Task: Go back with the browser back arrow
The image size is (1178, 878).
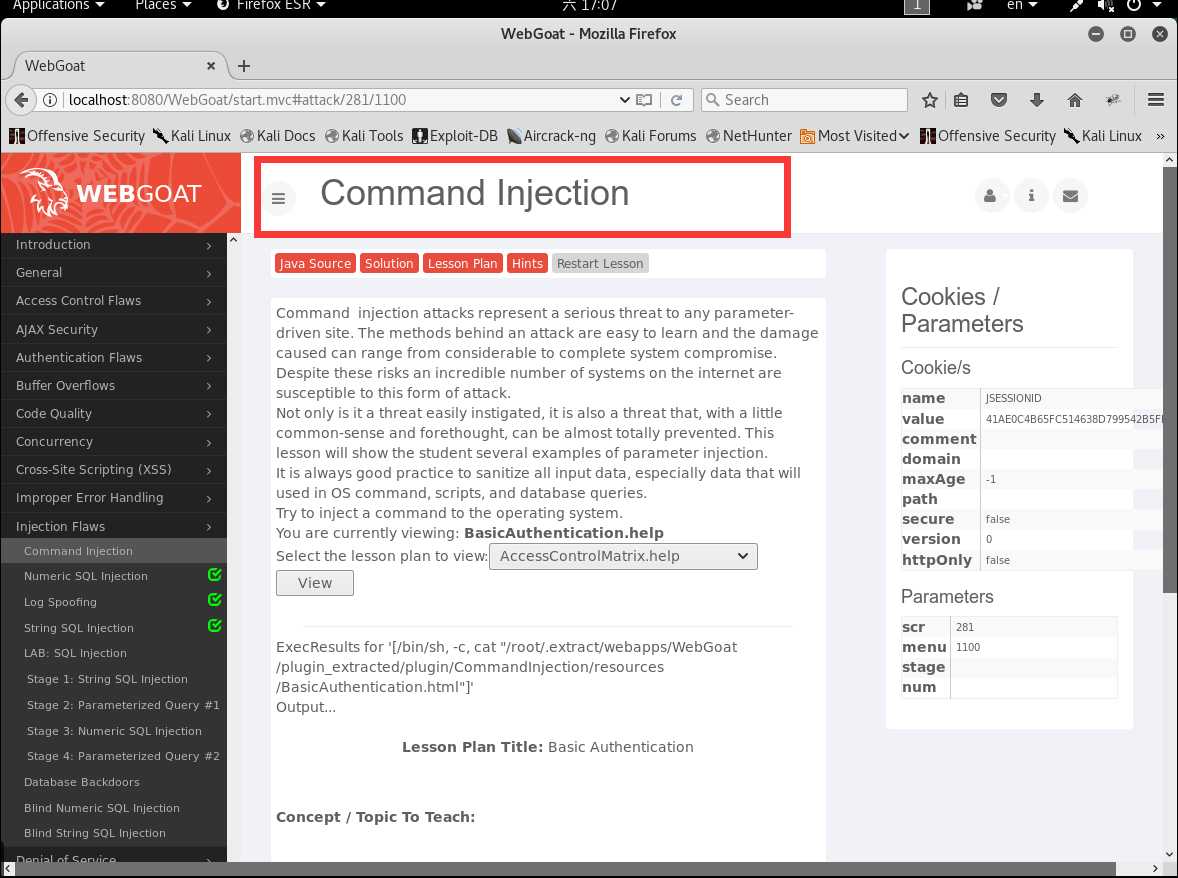Action: click(21, 100)
